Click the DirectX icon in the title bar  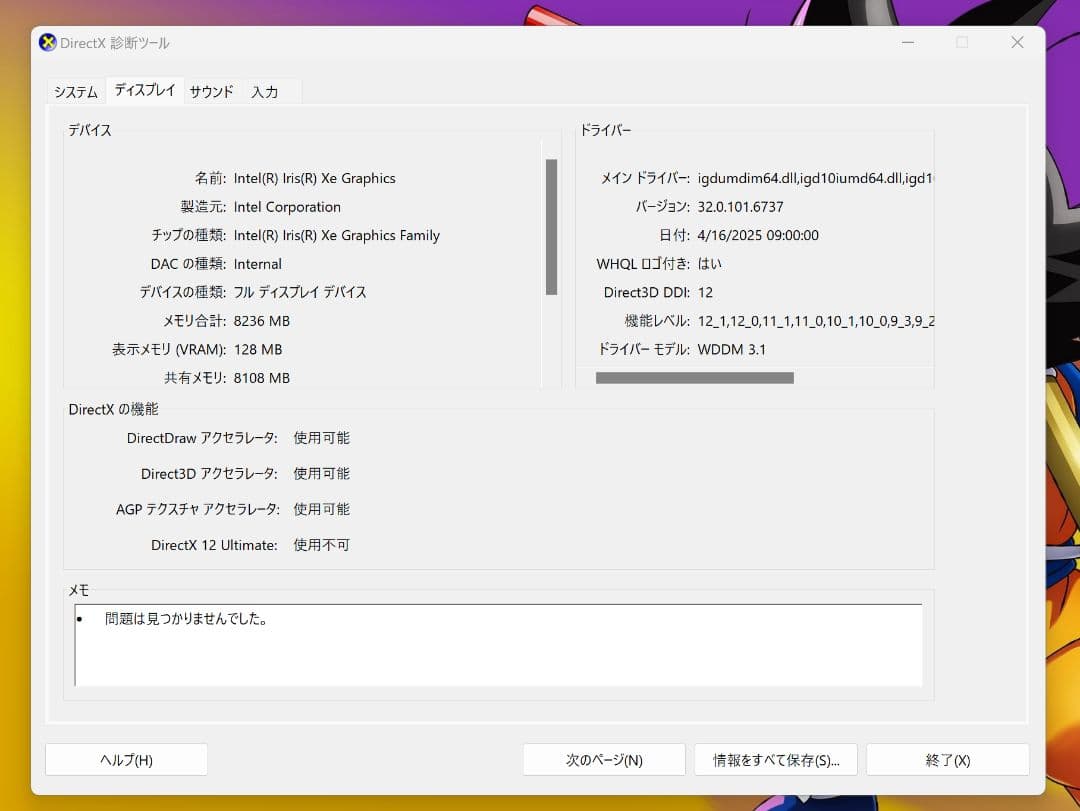[x=45, y=43]
